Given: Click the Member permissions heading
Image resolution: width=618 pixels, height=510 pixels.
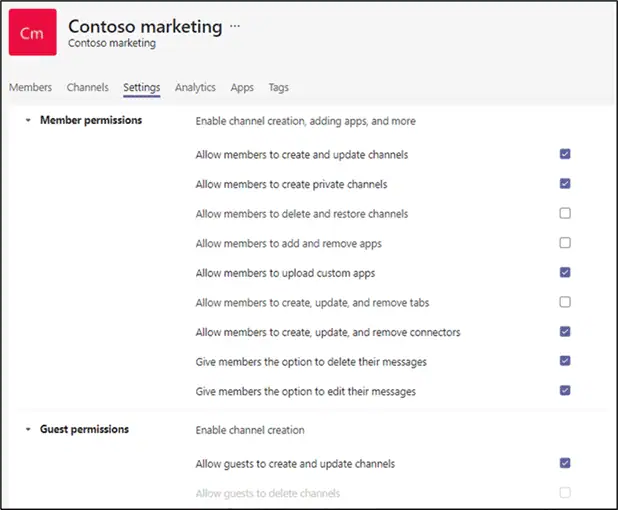Looking at the screenshot, I should (91, 120).
